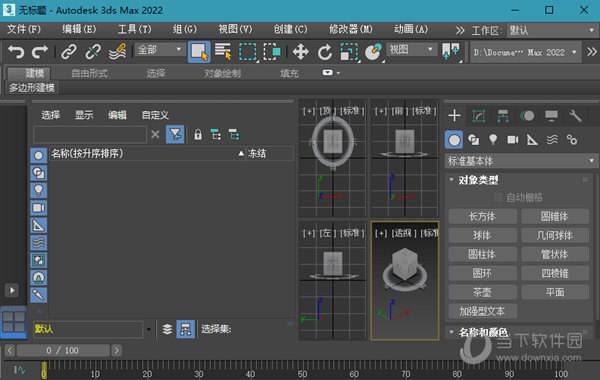This screenshot has height=380, width=600.
Task: Toggle helpers display filter in Scene Explorer
Action: click(x=39, y=225)
